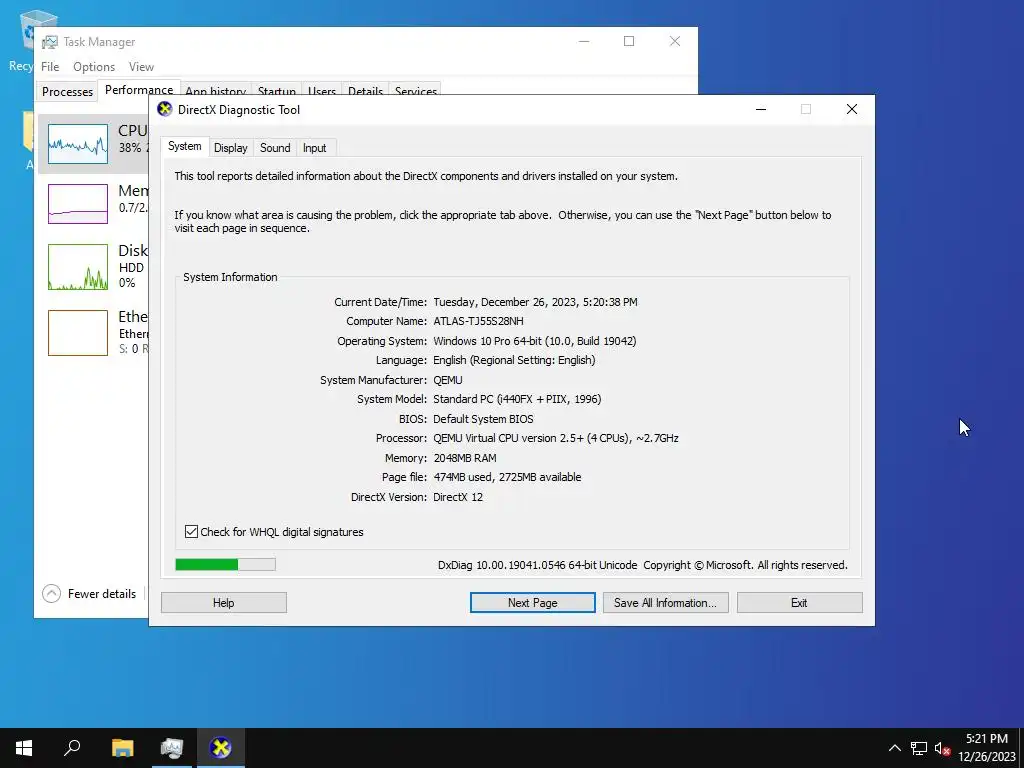The width and height of the screenshot is (1024, 768).
Task: Click Standard PC system model value
Action: click(517, 399)
